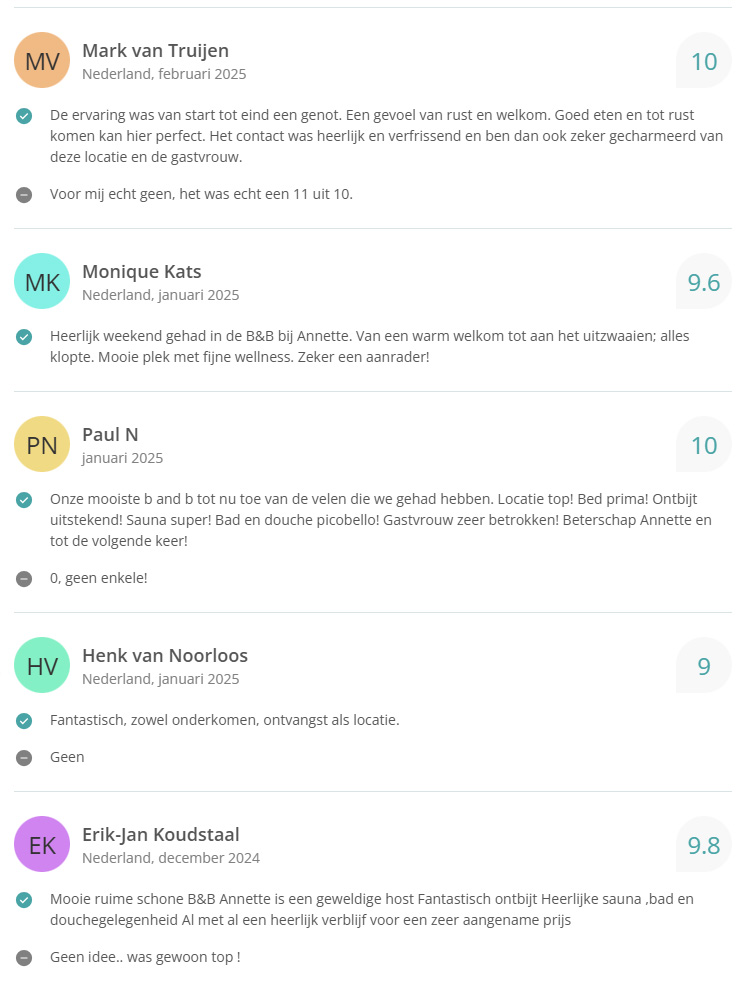Click the 9.8 rating badge

coord(704,845)
